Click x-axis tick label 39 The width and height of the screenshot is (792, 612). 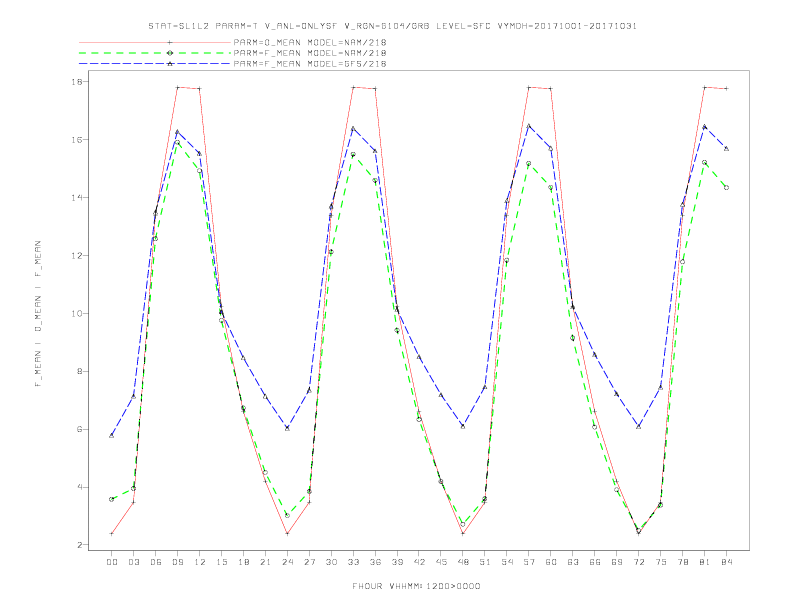(x=397, y=562)
